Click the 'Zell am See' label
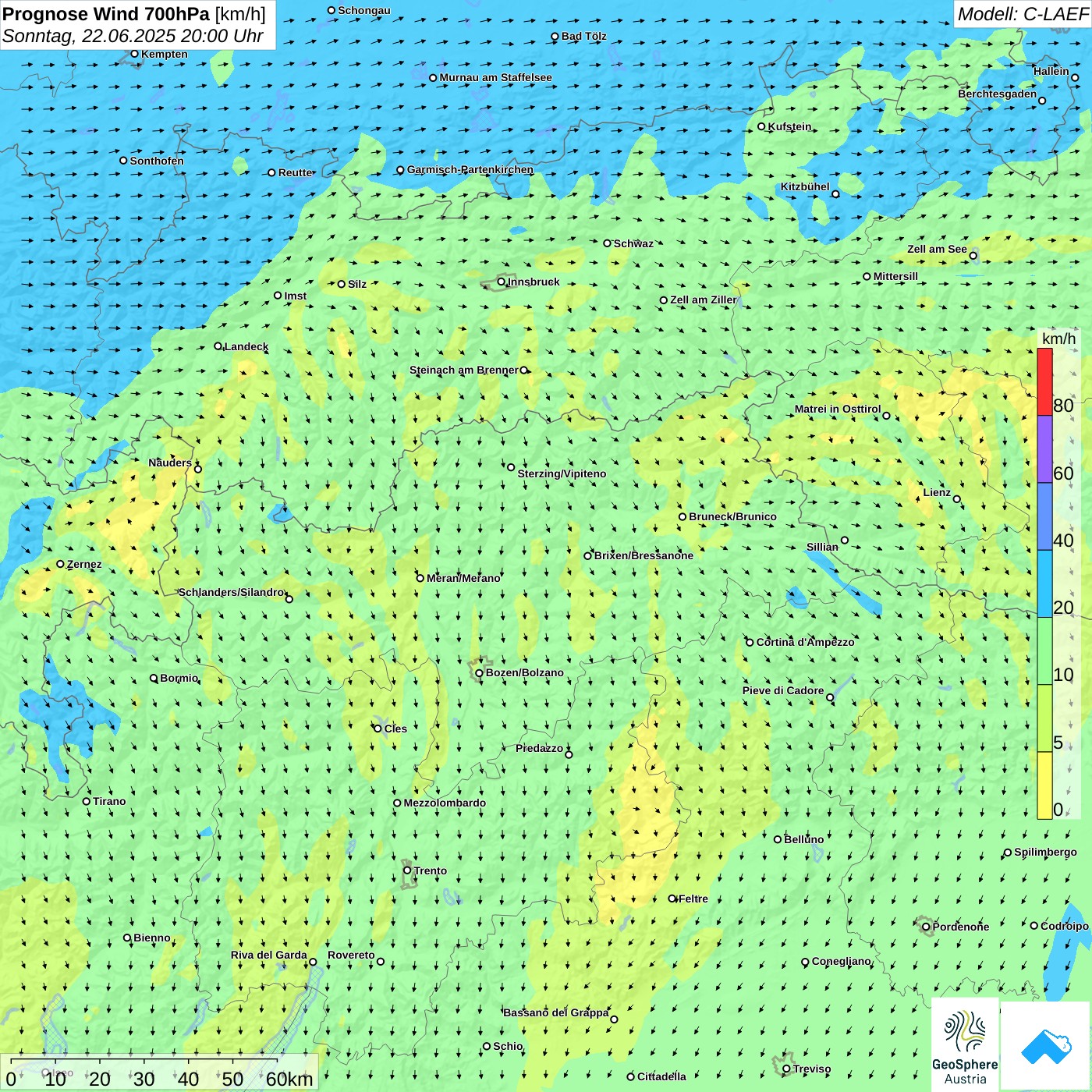 coord(937,249)
